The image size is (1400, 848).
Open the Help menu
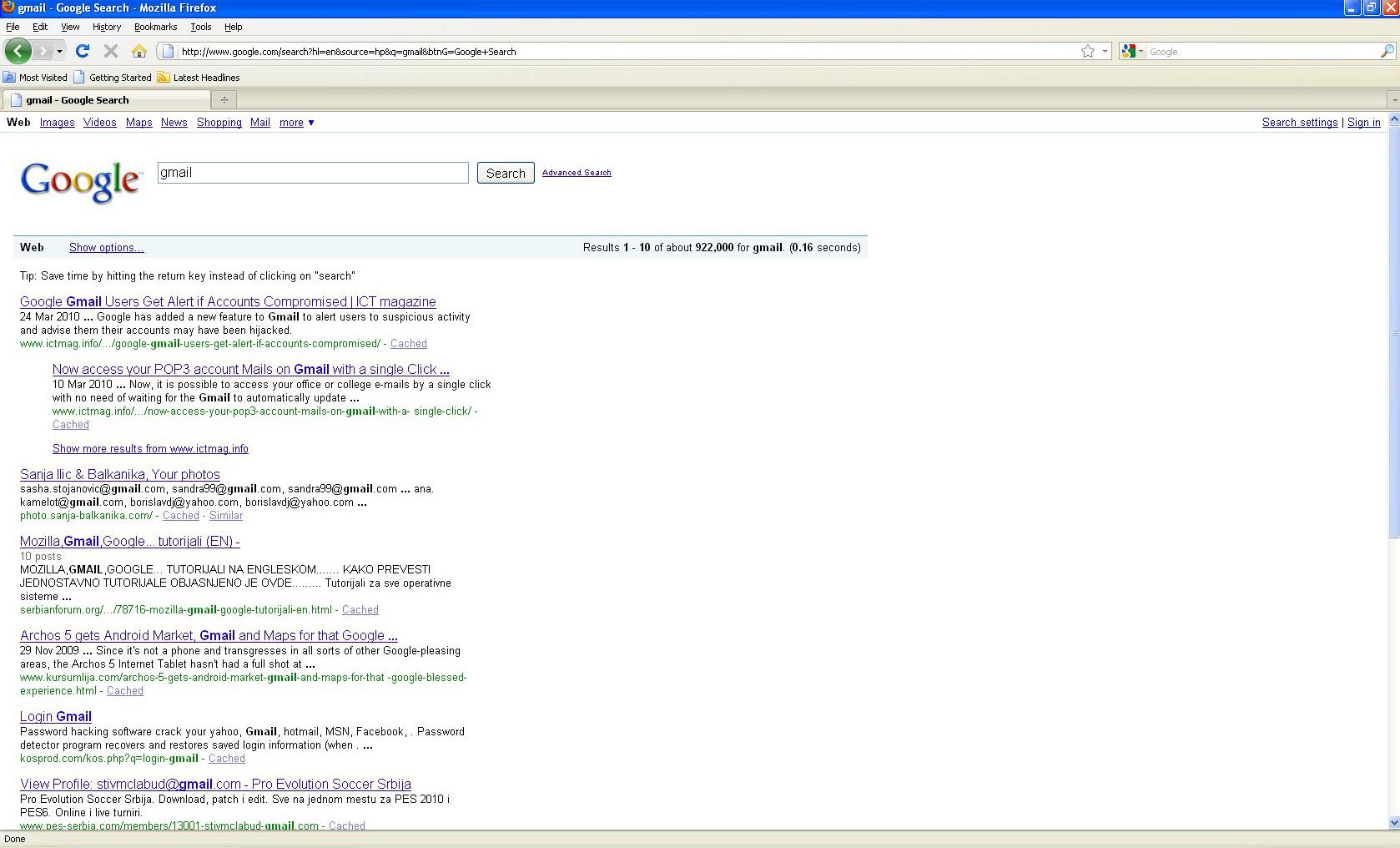[x=234, y=27]
